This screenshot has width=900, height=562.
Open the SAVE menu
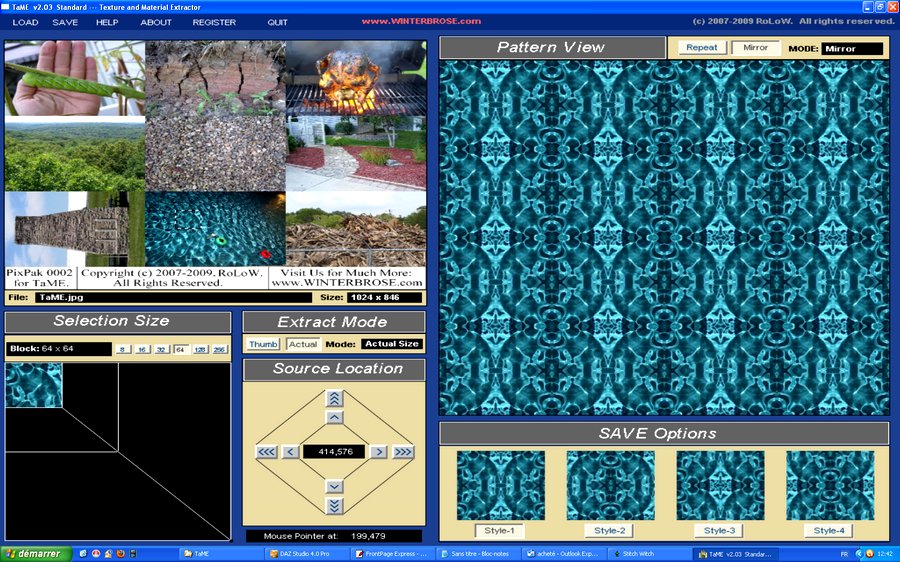pyautogui.click(x=65, y=22)
